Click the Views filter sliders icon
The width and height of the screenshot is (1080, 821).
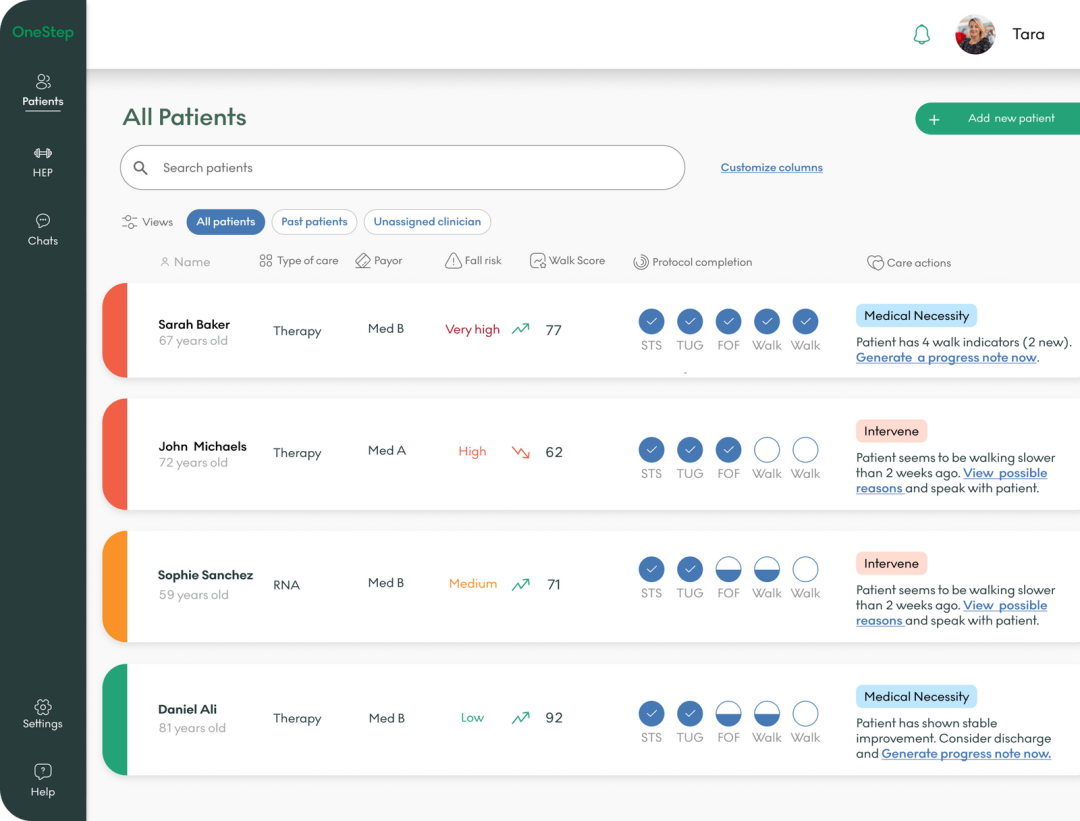coord(130,222)
